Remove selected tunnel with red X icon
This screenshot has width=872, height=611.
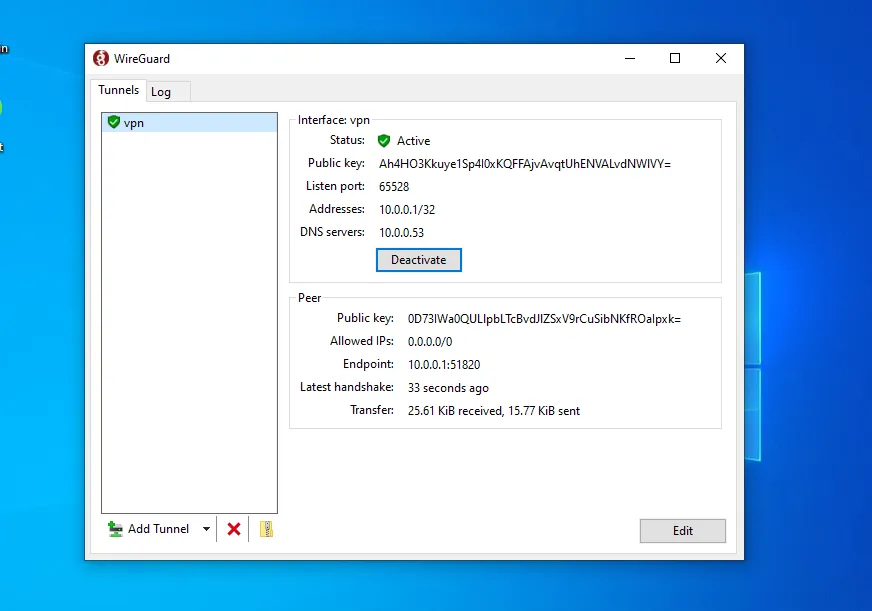point(234,529)
